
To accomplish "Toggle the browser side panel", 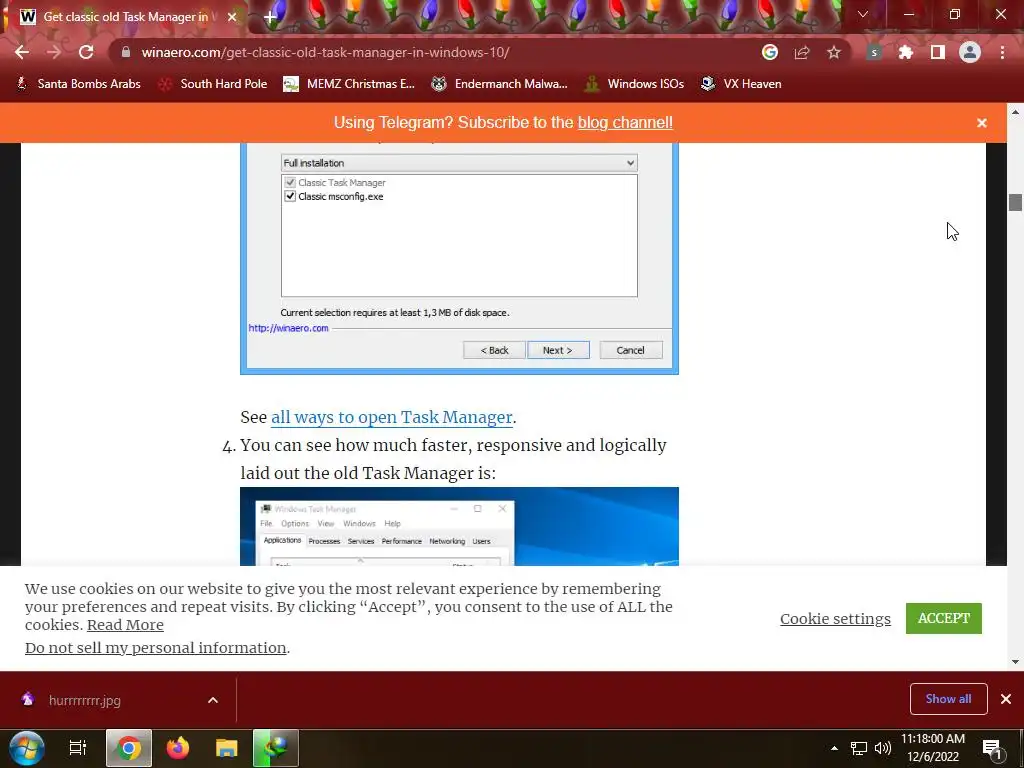I will 938,52.
